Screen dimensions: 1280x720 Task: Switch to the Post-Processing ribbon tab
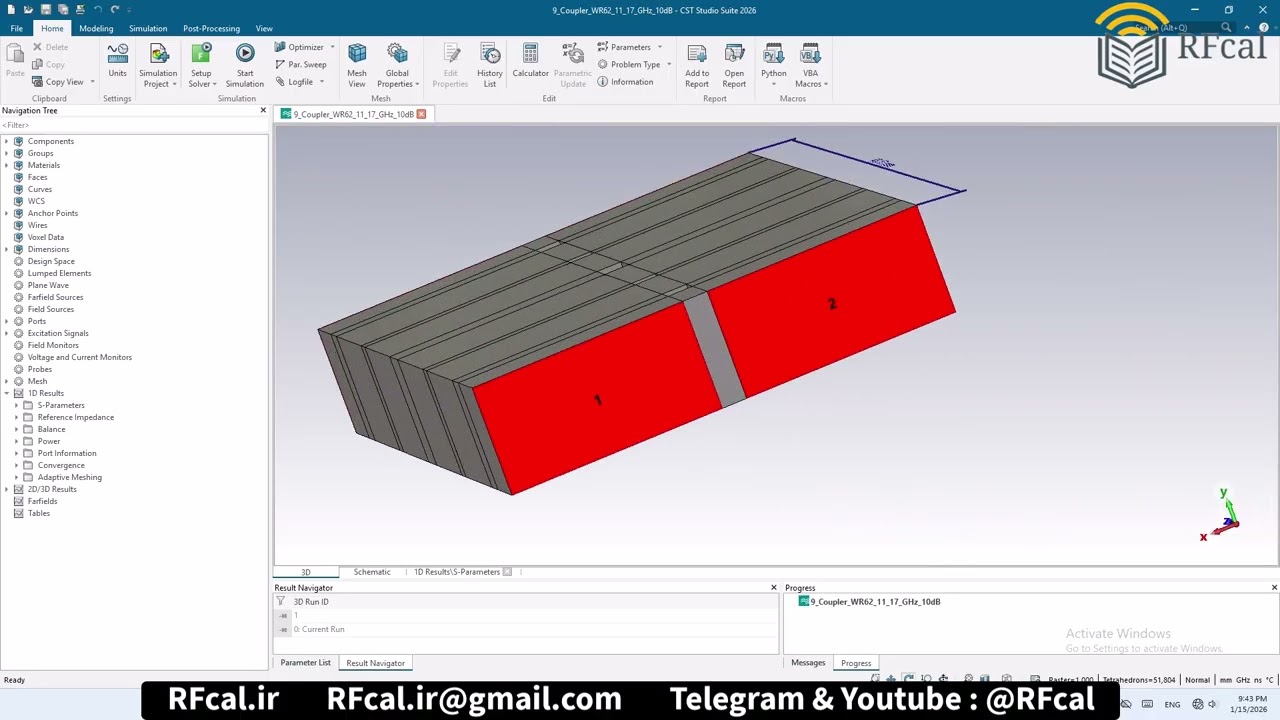pyautogui.click(x=211, y=28)
